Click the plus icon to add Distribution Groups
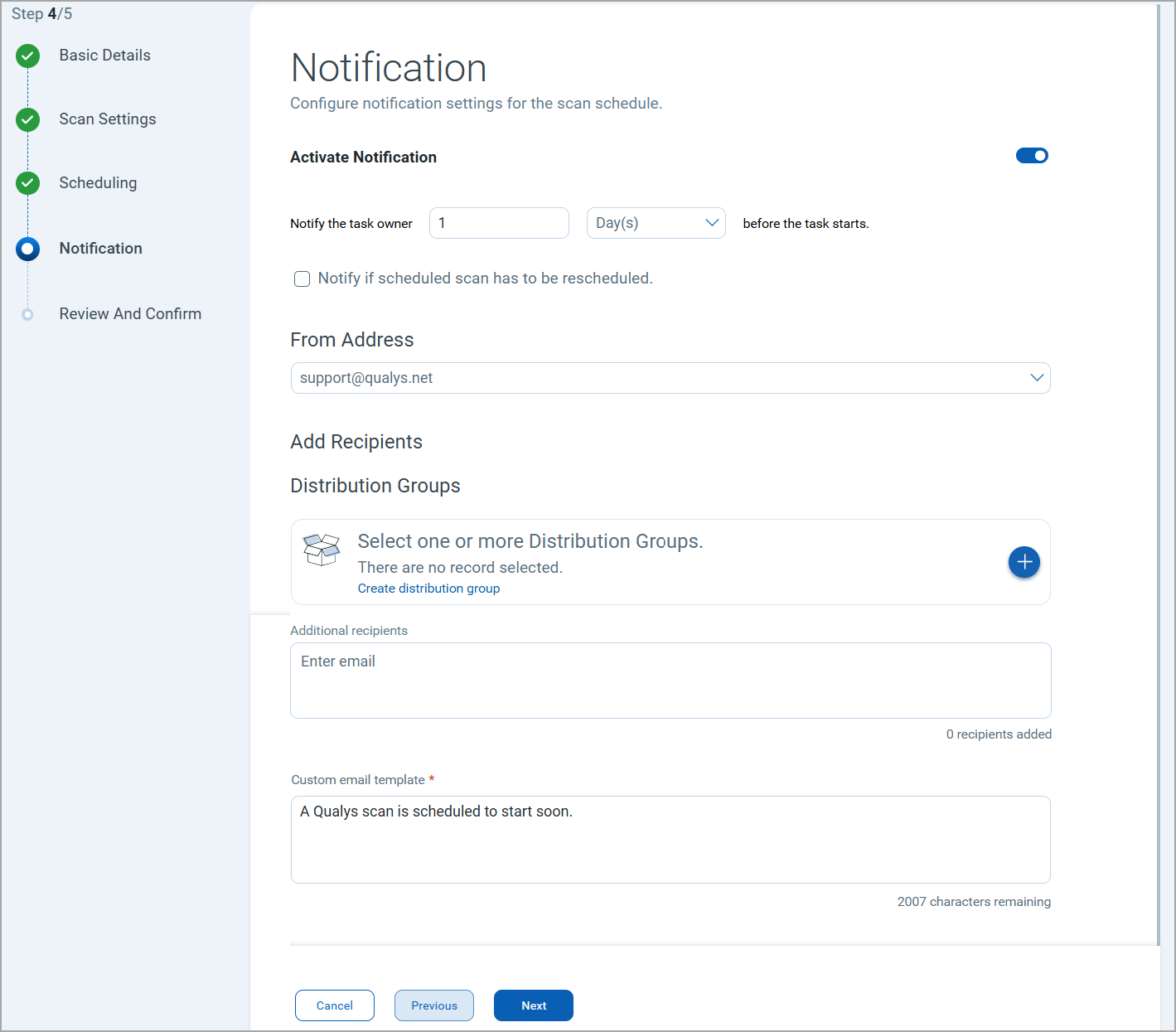The height and width of the screenshot is (1032, 1176). point(1024,562)
